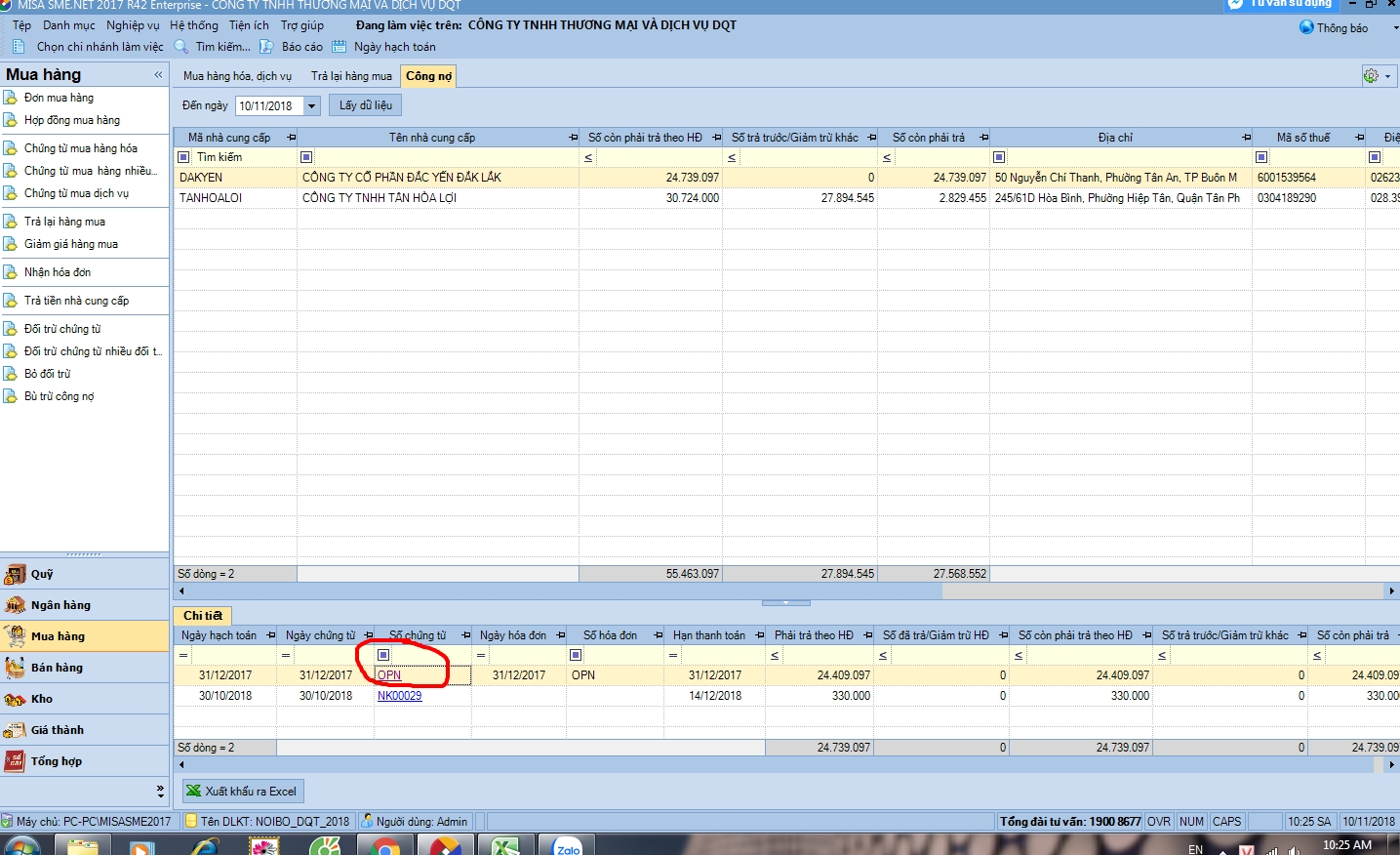Open Bỏ đối trừ
This screenshot has width=1400, height=855.
(x=47, y=374)
